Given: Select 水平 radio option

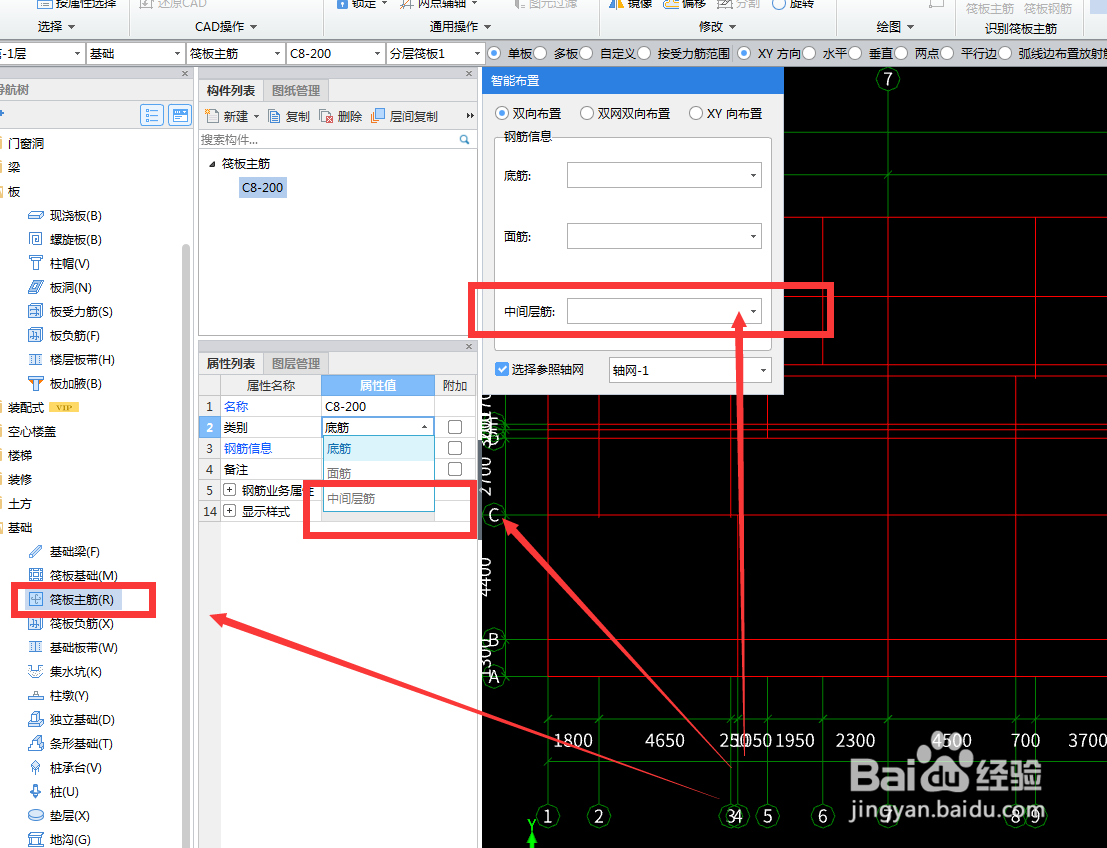Looking at the screenshot, I should click(x=809, y=54).
